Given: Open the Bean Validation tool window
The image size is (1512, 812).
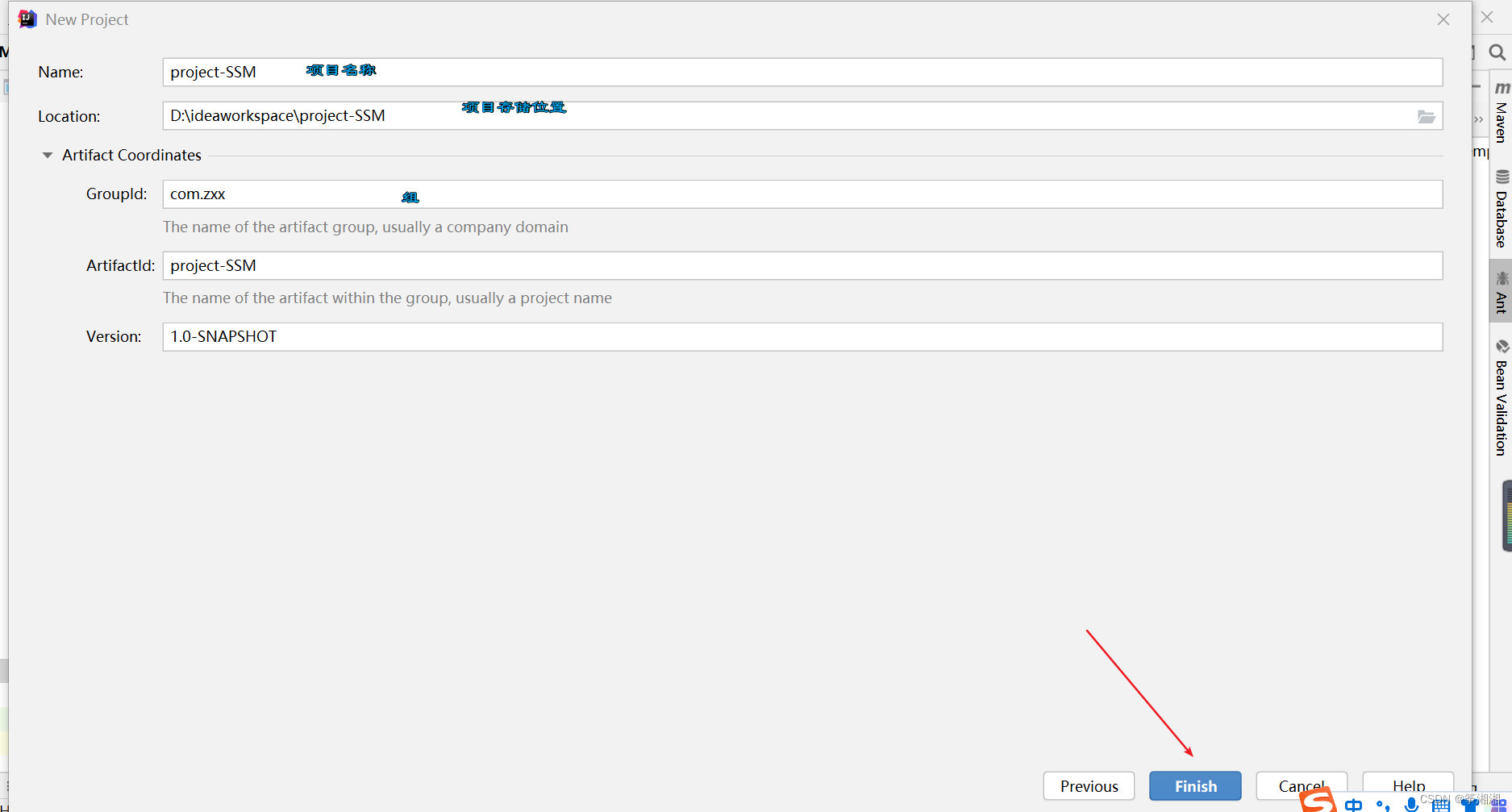Looking at the screenshot, I should pos(1502,398).
